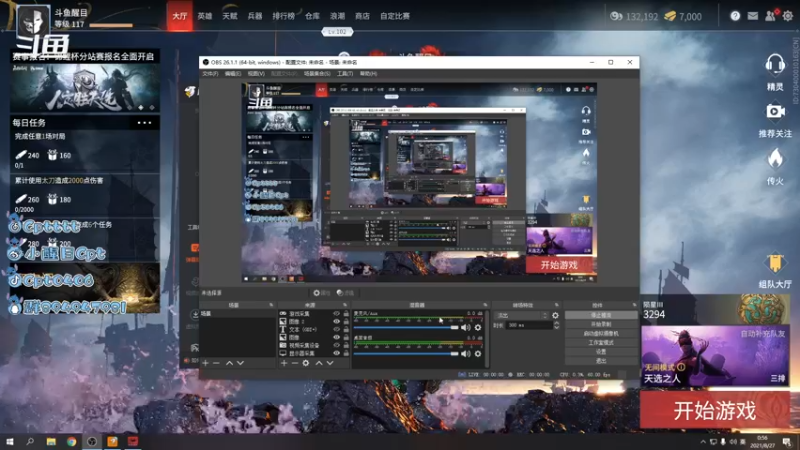This screenshot has width=800, height=450.
Task: Move source down in OBS sources panel
Action: 330,363
